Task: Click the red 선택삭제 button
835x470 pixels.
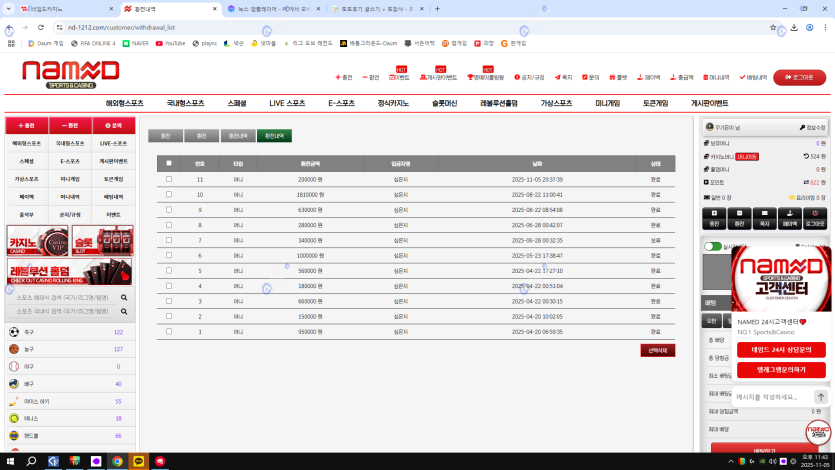Action: click(657, 350)
